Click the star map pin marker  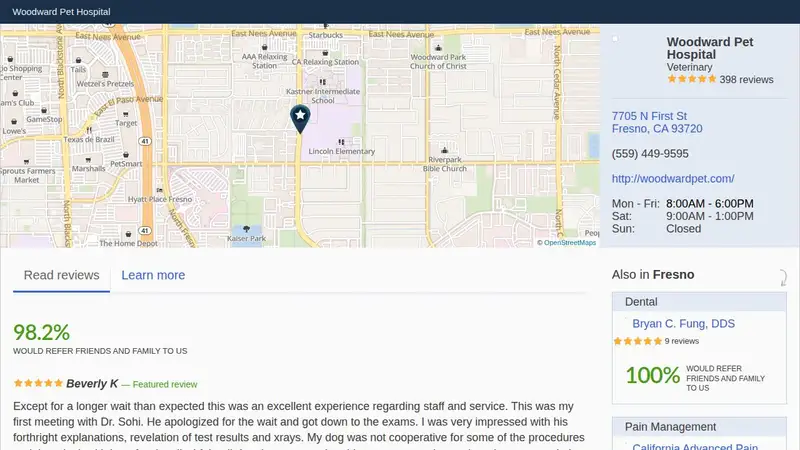(300, 119)
